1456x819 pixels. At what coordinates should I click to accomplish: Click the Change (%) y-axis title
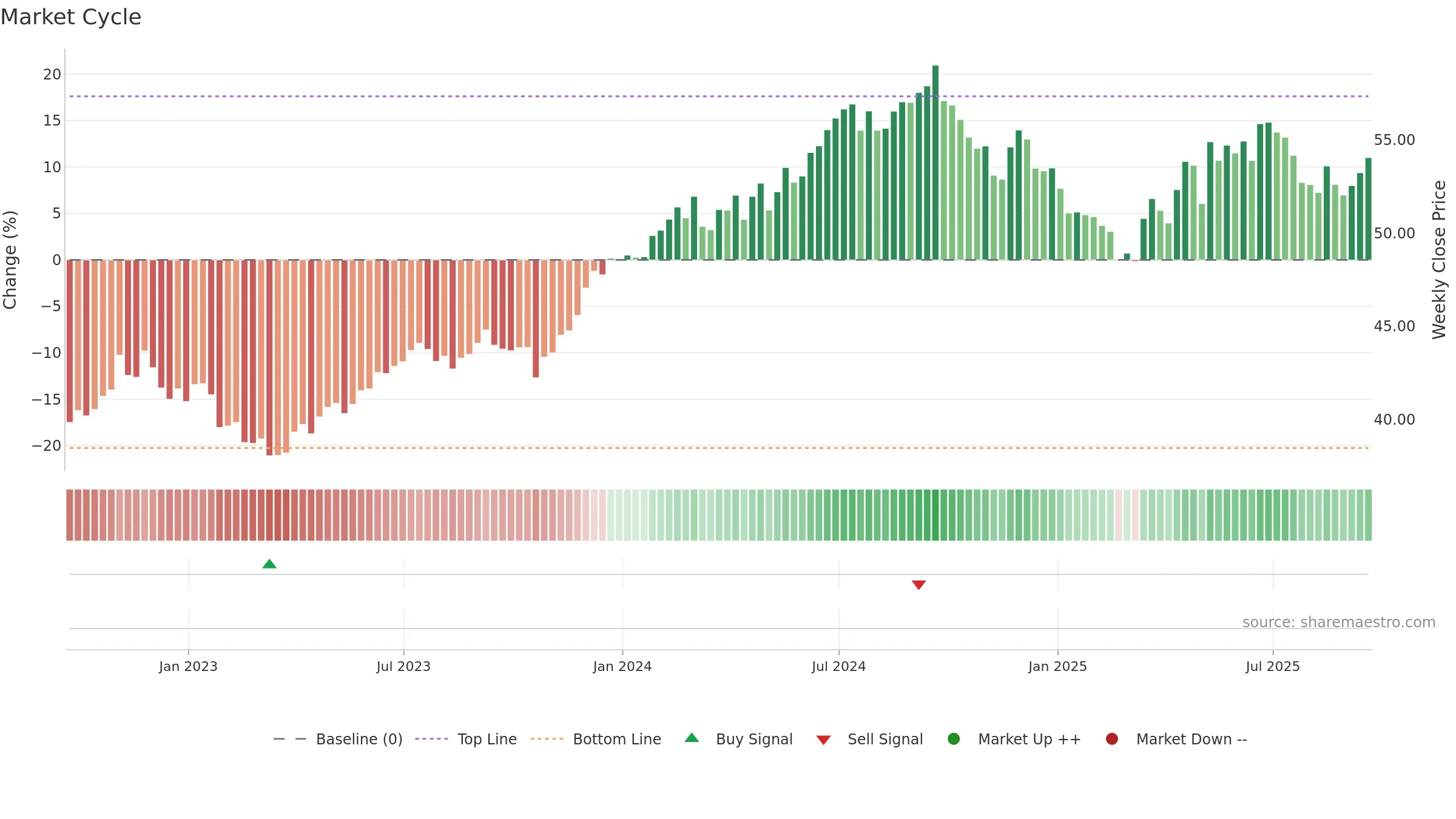click(10, 260)
